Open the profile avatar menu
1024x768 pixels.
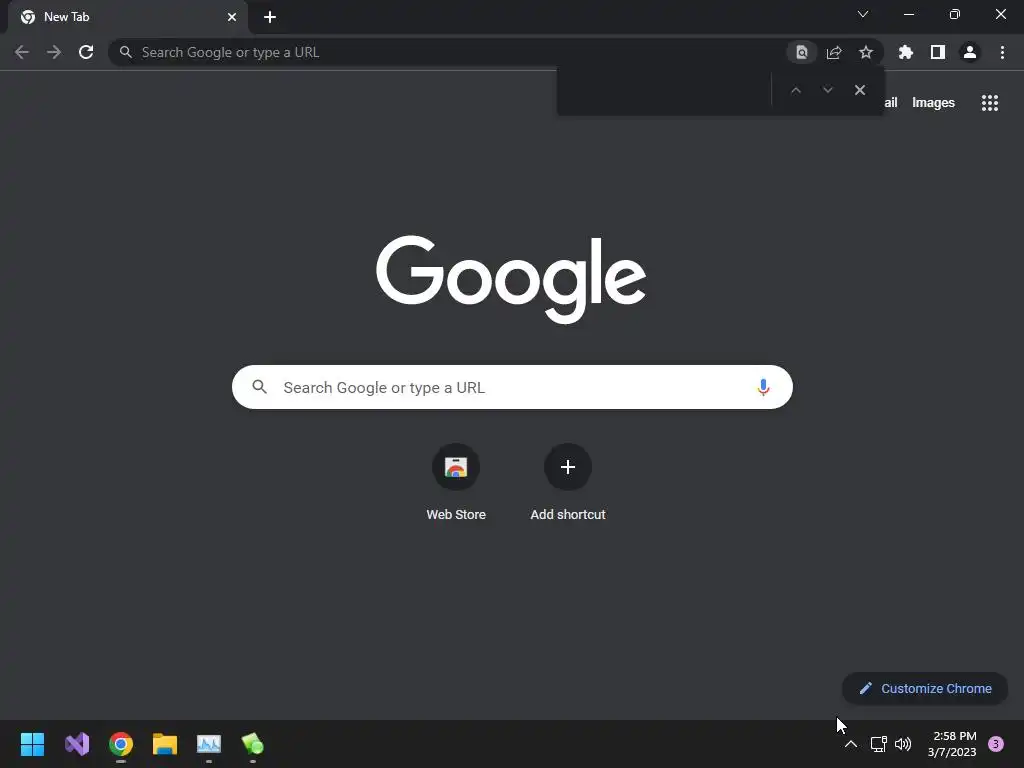pos(970,52)
